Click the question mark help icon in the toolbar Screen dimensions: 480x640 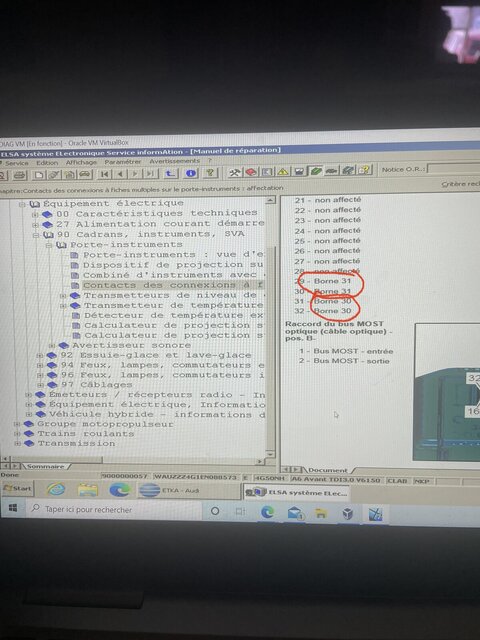(210, 173)
